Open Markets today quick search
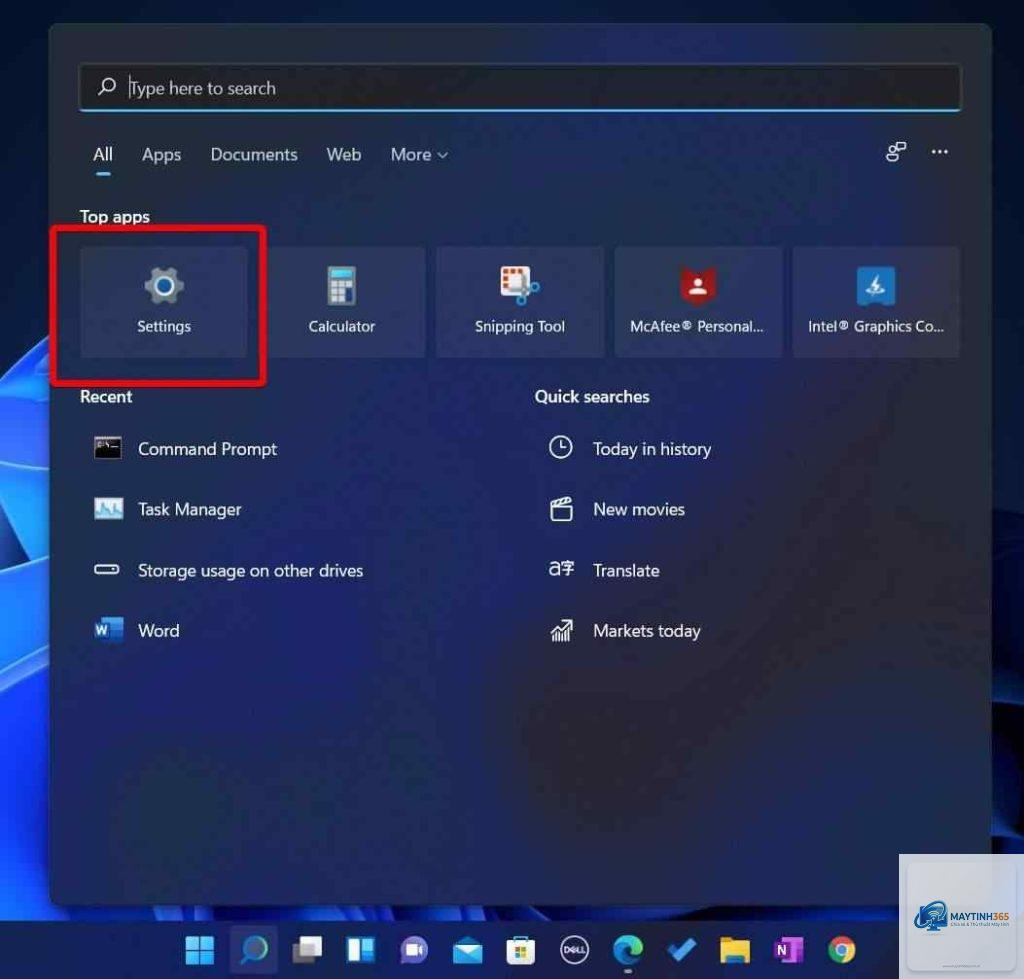The height and width of the screenshot is (979, 1024). [x=625, y=630]
